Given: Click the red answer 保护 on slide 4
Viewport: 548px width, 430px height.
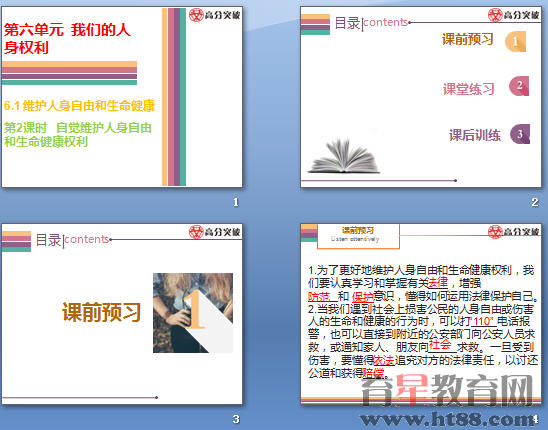Looking at the screenshot, I should pos(362,296).
